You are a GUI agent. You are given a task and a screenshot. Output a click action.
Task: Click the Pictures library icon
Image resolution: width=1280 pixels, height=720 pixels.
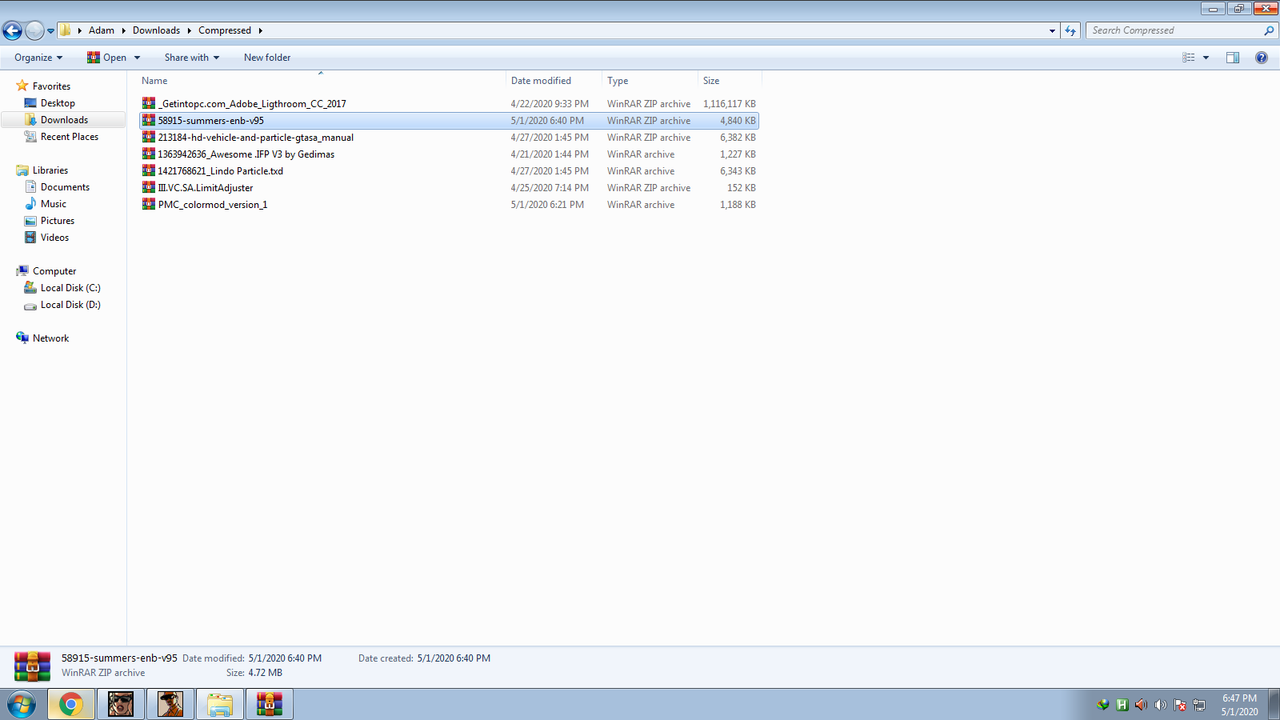[x=30, y=221]
